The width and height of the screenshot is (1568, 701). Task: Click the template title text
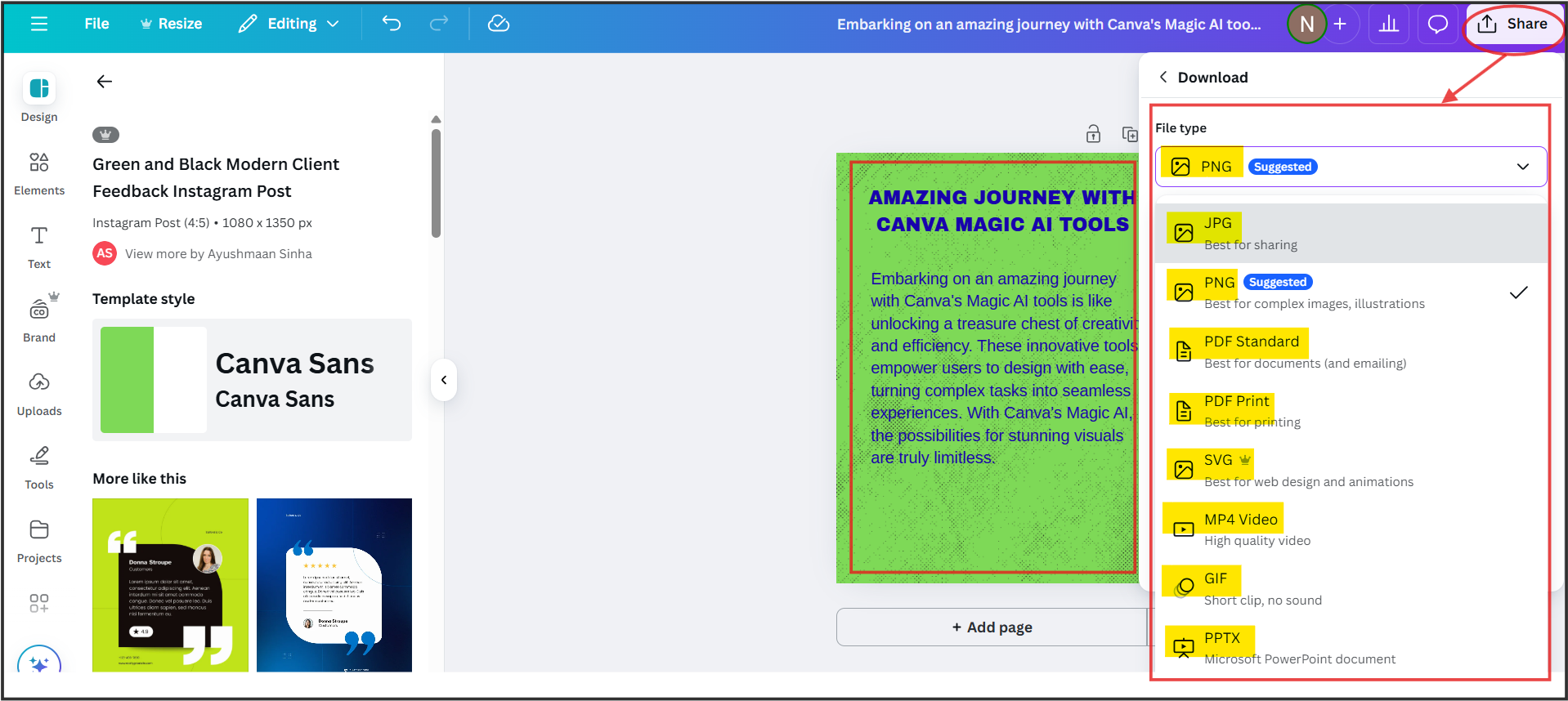[216, 177]
